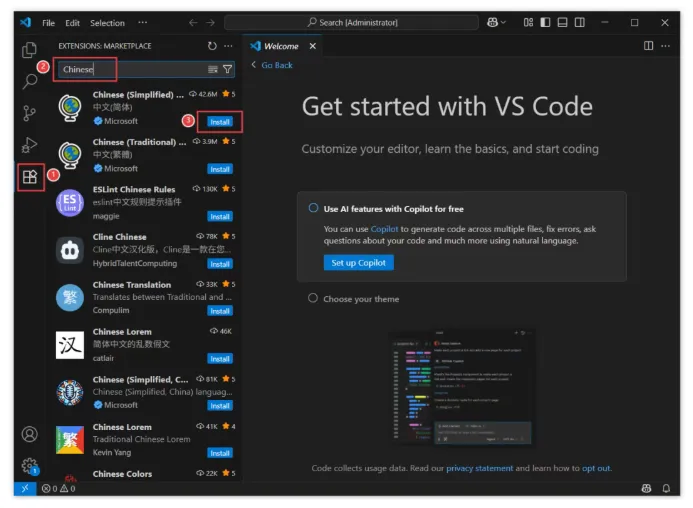Screen dimensions: 693x508
Task: Open Copilot menu in title bar
Action: coord(496,22)
